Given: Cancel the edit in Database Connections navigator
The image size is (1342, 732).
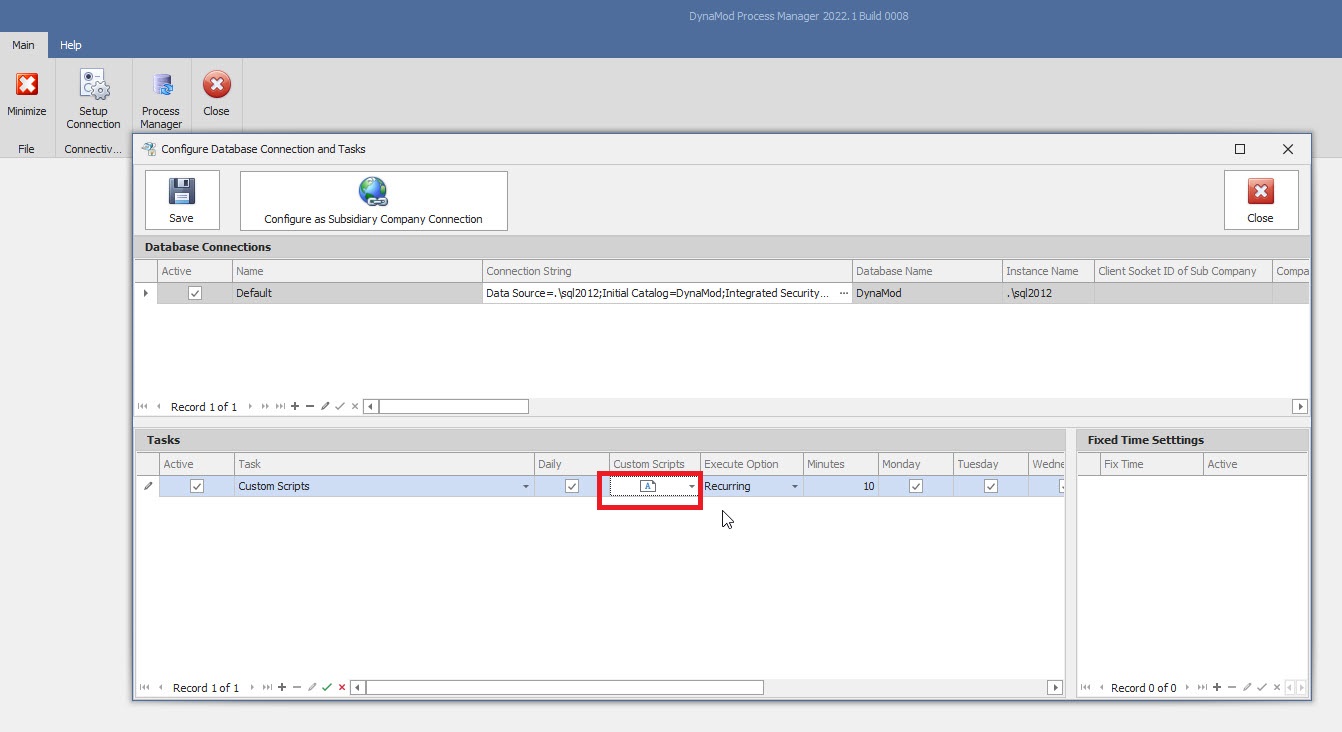Looking at the screenshot, I should pos(355,407).
